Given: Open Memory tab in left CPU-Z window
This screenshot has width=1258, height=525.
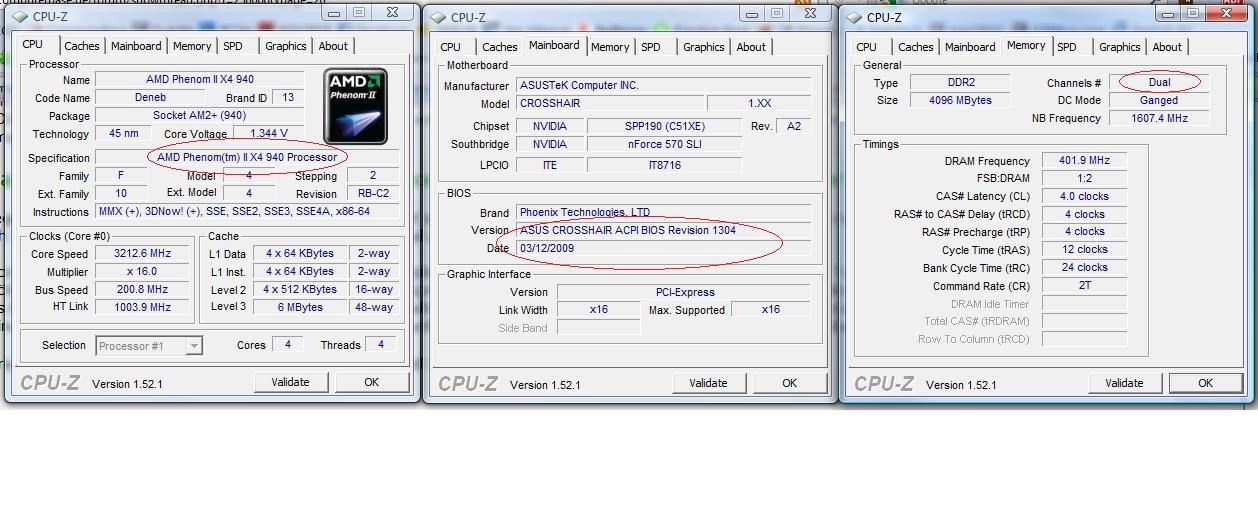Looking at the screenshot, I should pos(192,46).
